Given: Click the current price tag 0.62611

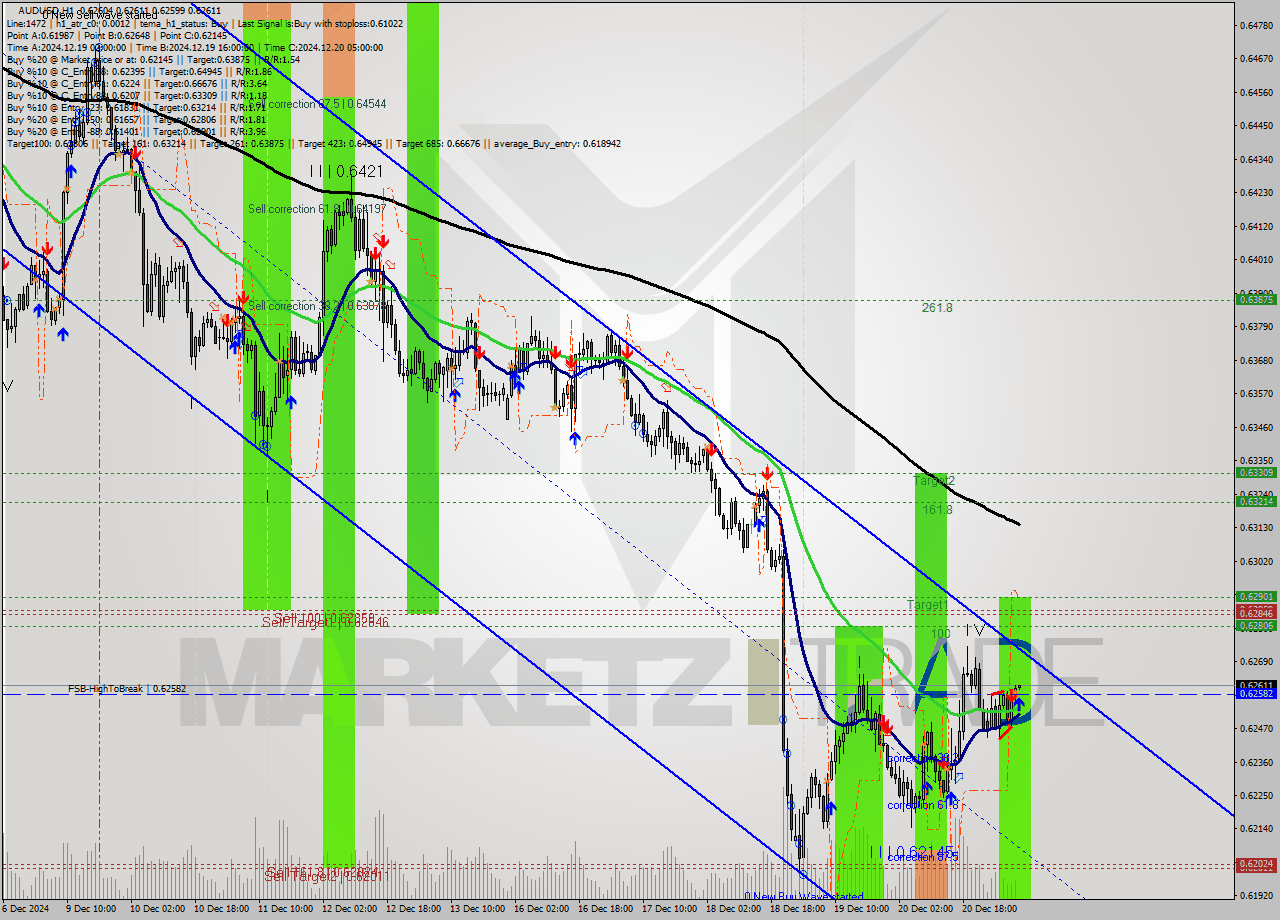Looking at the screenshot, I should point(1256,685).
